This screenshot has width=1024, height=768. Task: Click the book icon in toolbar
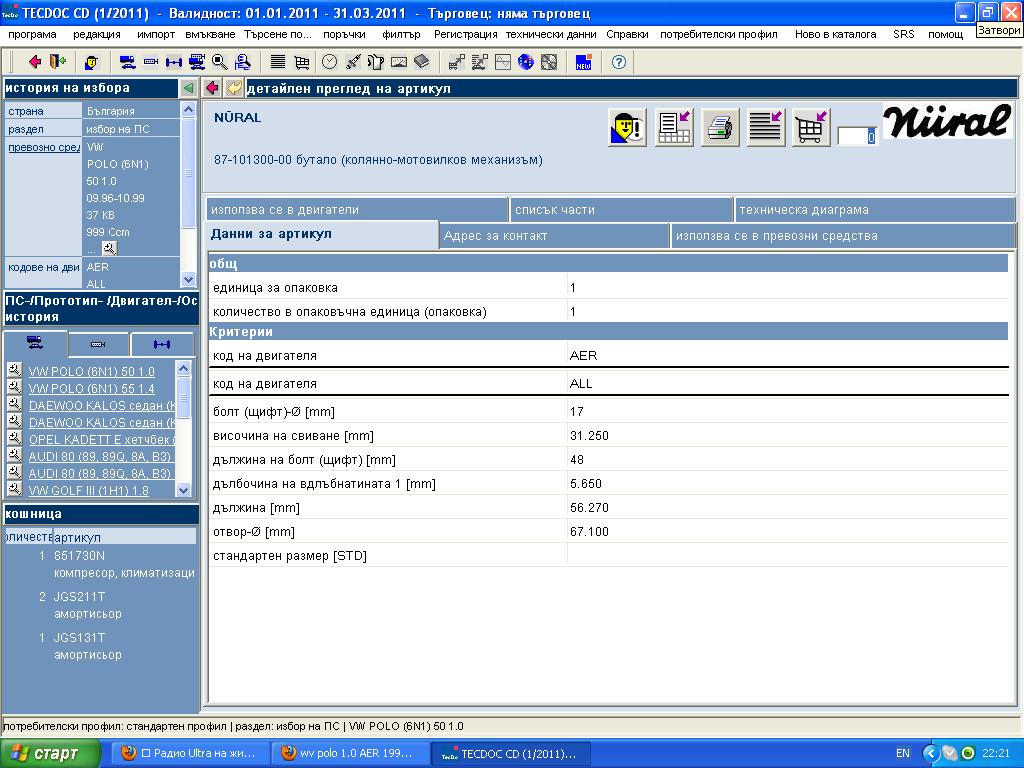[x=421, y=62]
